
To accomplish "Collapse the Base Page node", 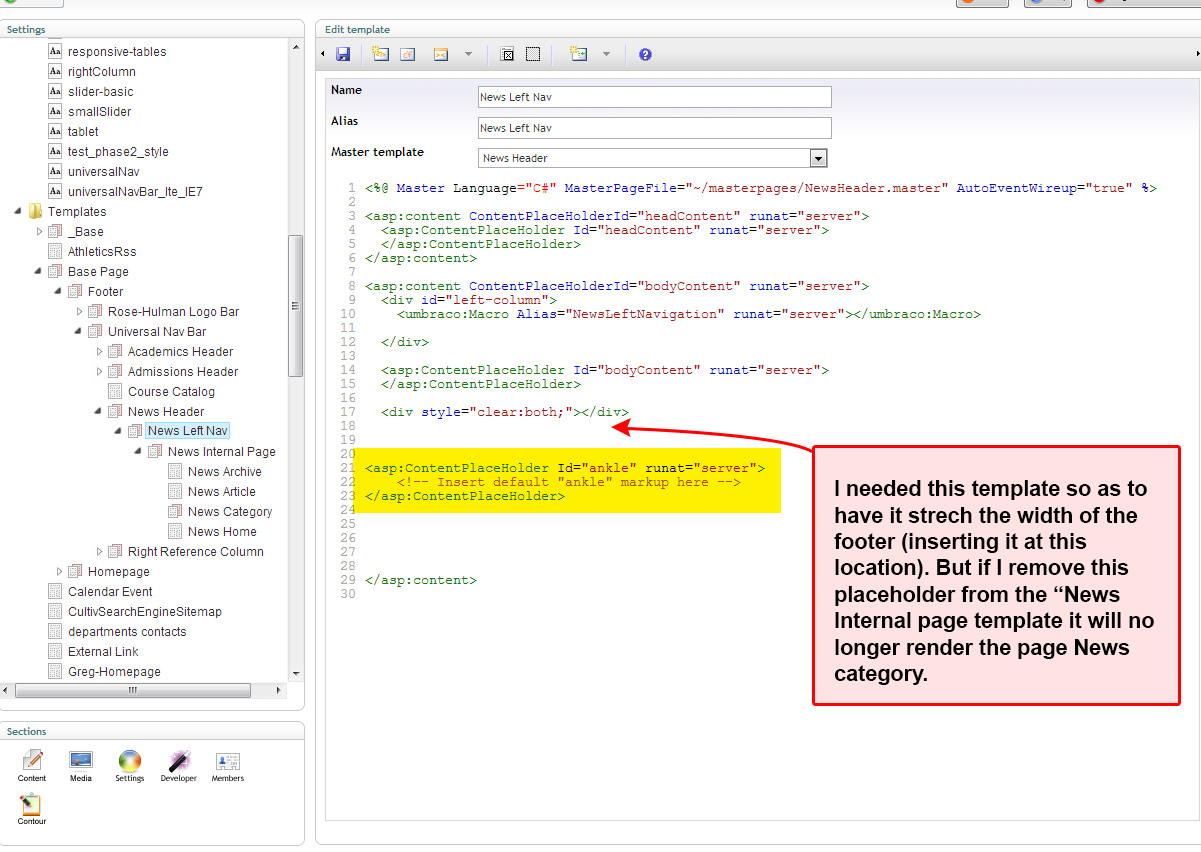I will pyautogui.click(x=39, y=272).
